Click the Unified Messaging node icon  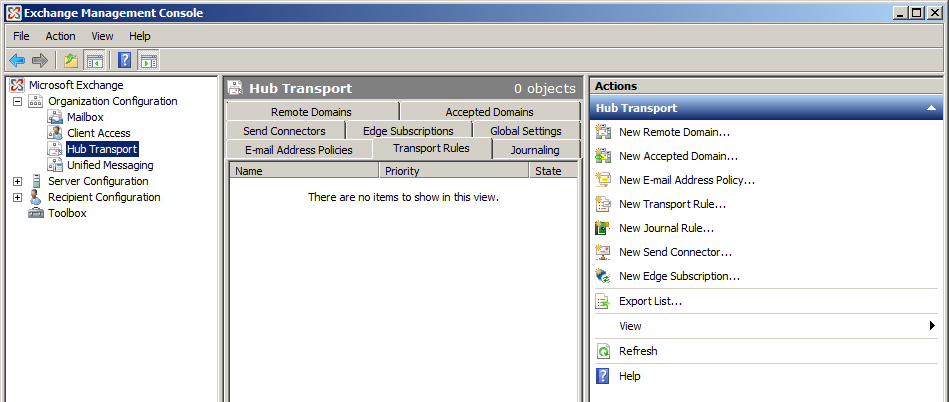pos(55,165)
